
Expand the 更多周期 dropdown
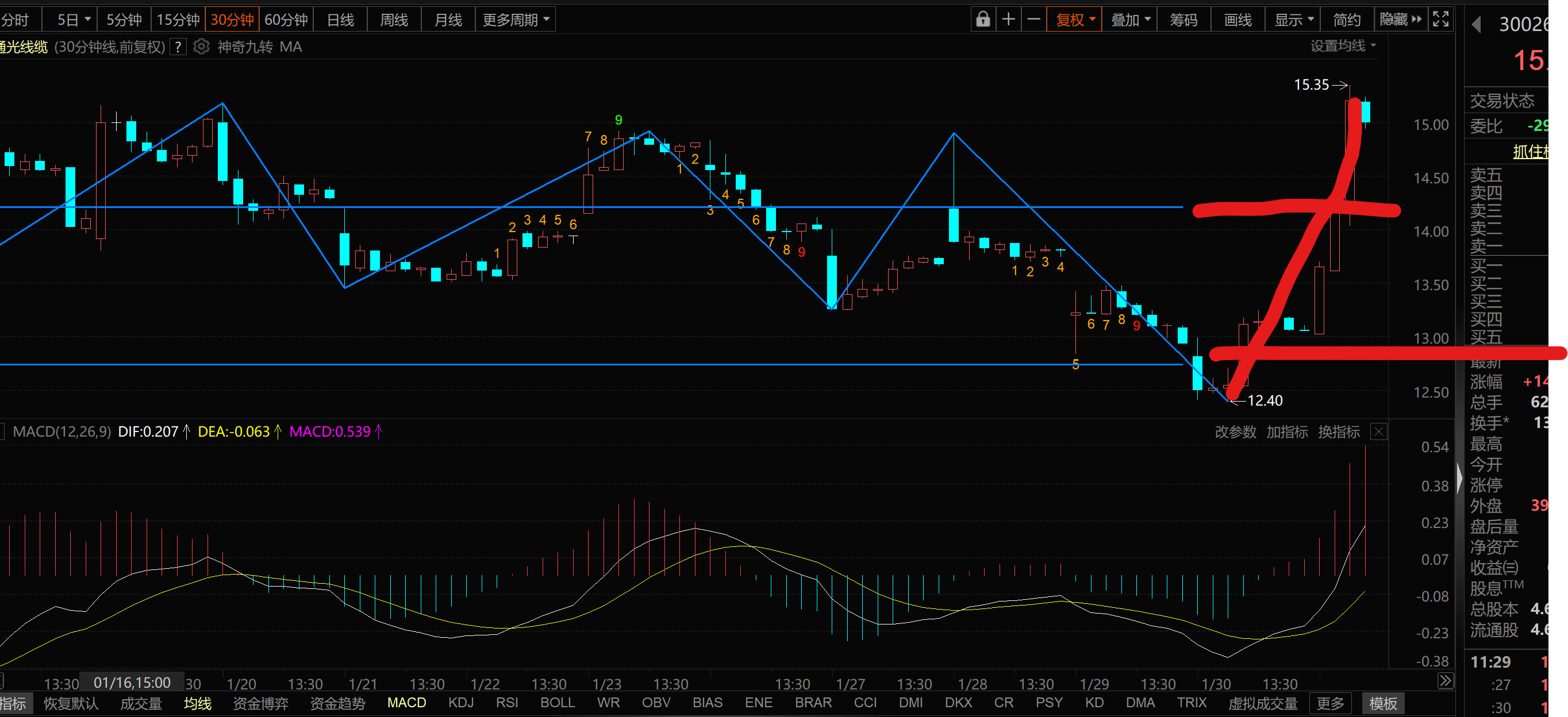click(516, 20)
